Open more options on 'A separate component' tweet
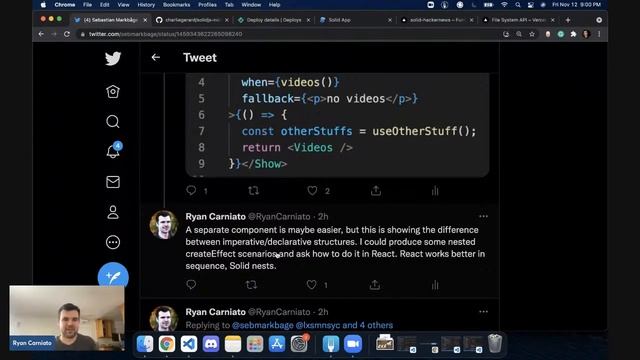This screenshot has height=360, width=640. pyautogui.click(x=483, y=216)
